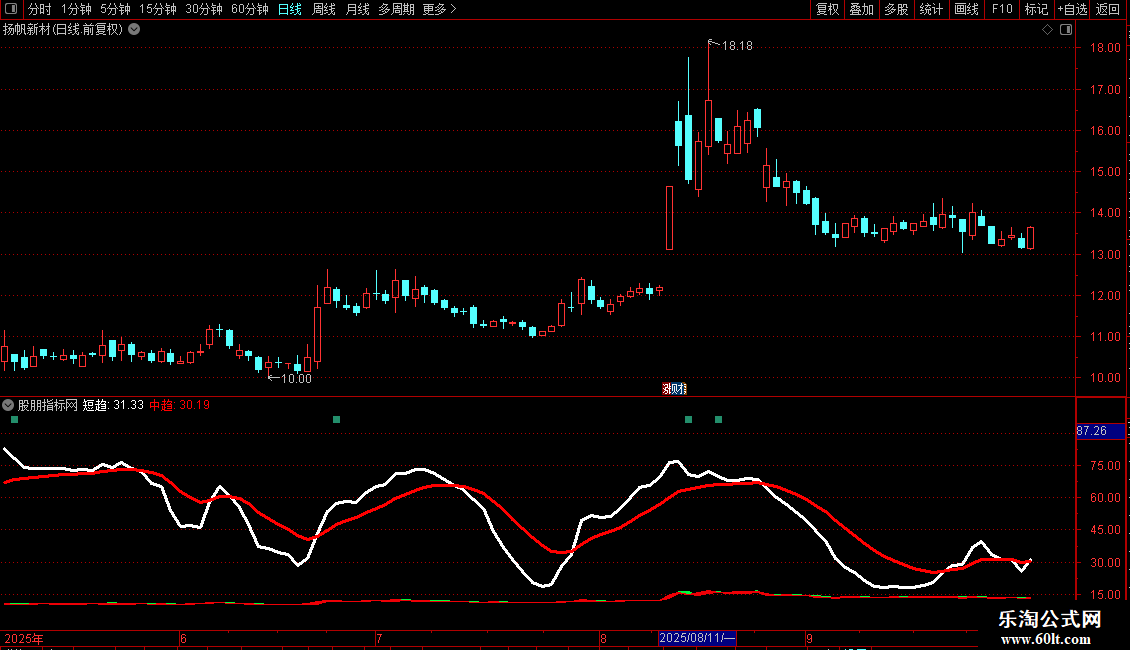1130x650 pixels.
Task: Add stock to watchlist with +自选
Action: point(1072,9)
